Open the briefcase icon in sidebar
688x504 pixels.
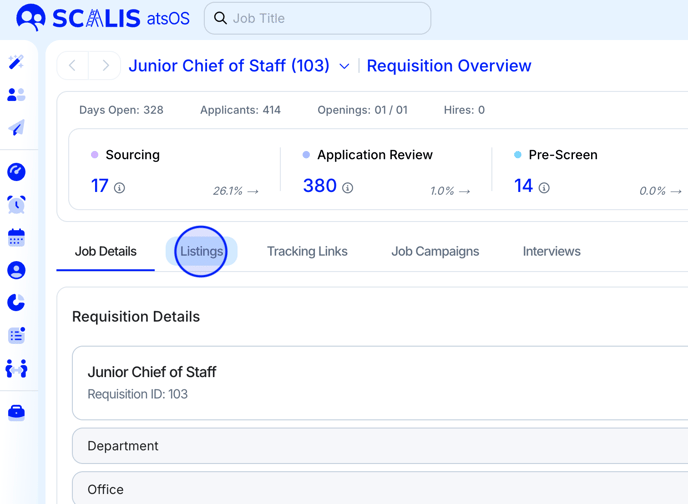16,412
